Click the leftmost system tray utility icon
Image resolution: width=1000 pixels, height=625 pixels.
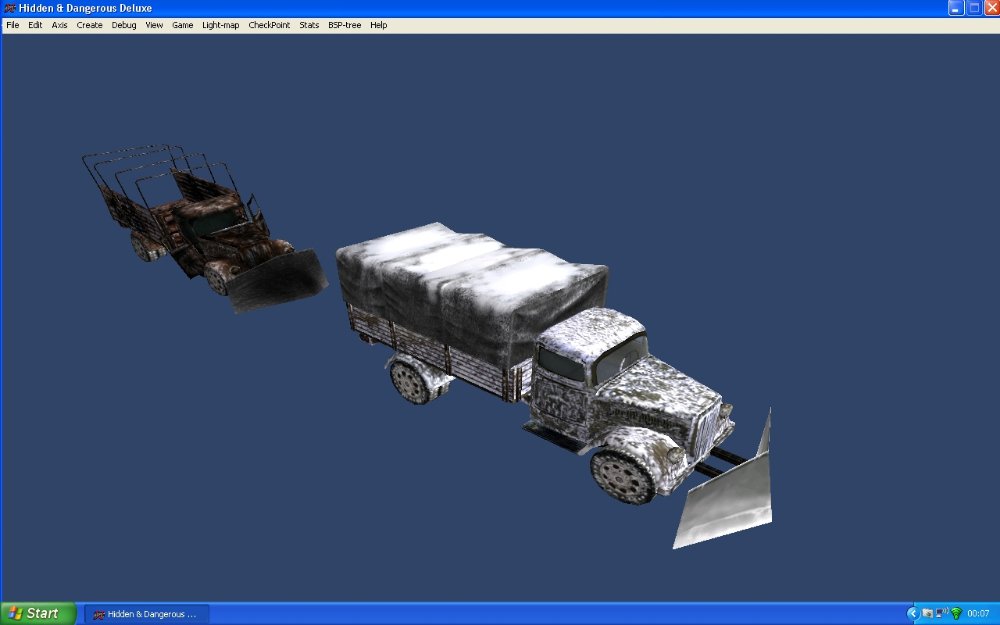click(x=927, y=613)
